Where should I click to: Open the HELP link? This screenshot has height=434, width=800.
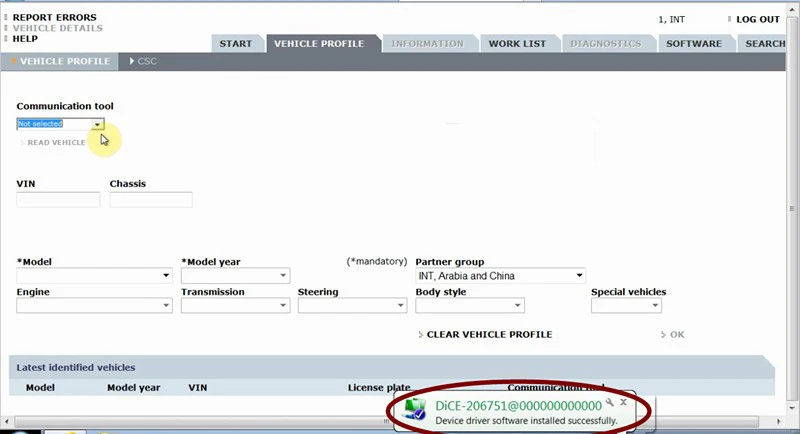pos(25,39)
